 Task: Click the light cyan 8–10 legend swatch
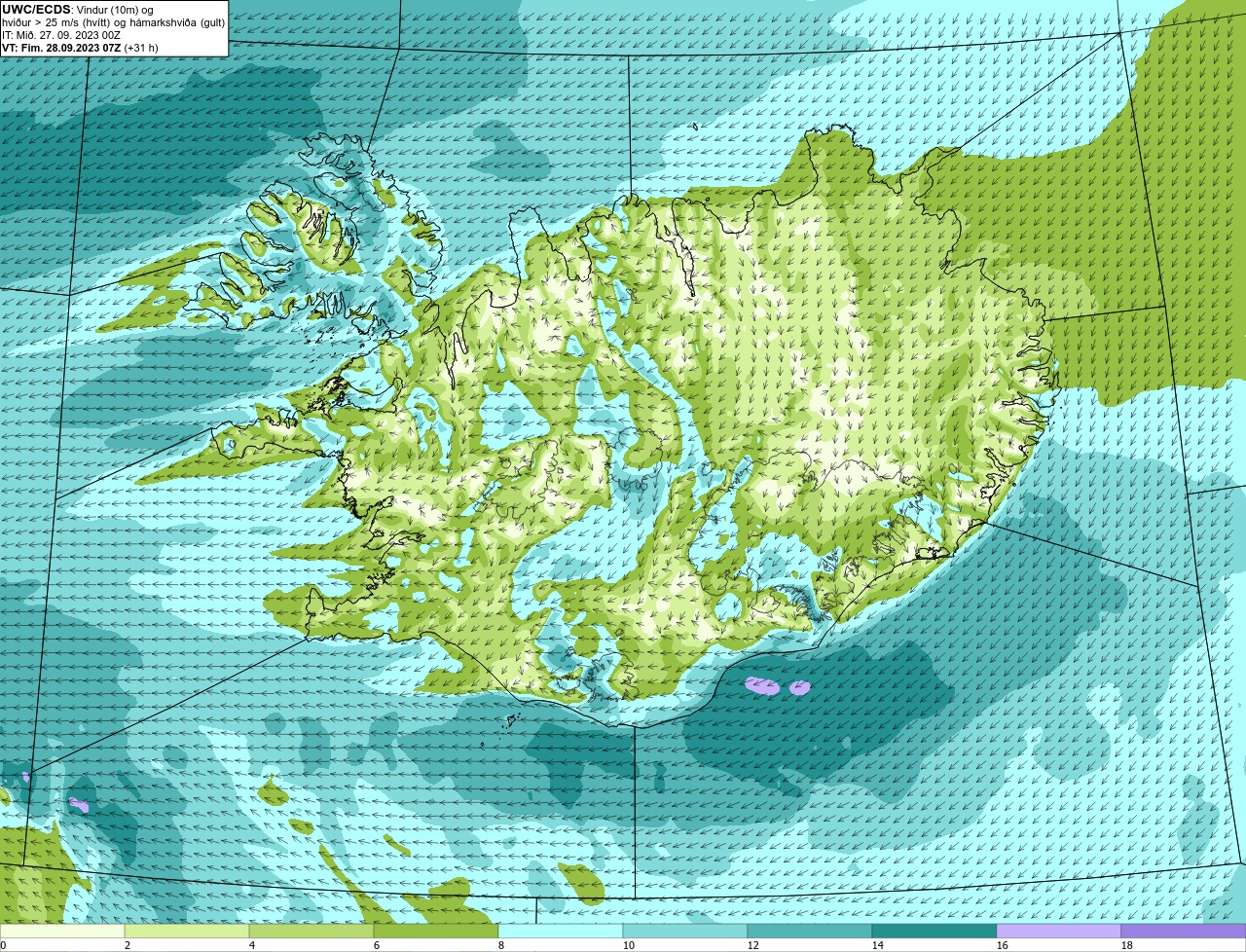point(561,931)
